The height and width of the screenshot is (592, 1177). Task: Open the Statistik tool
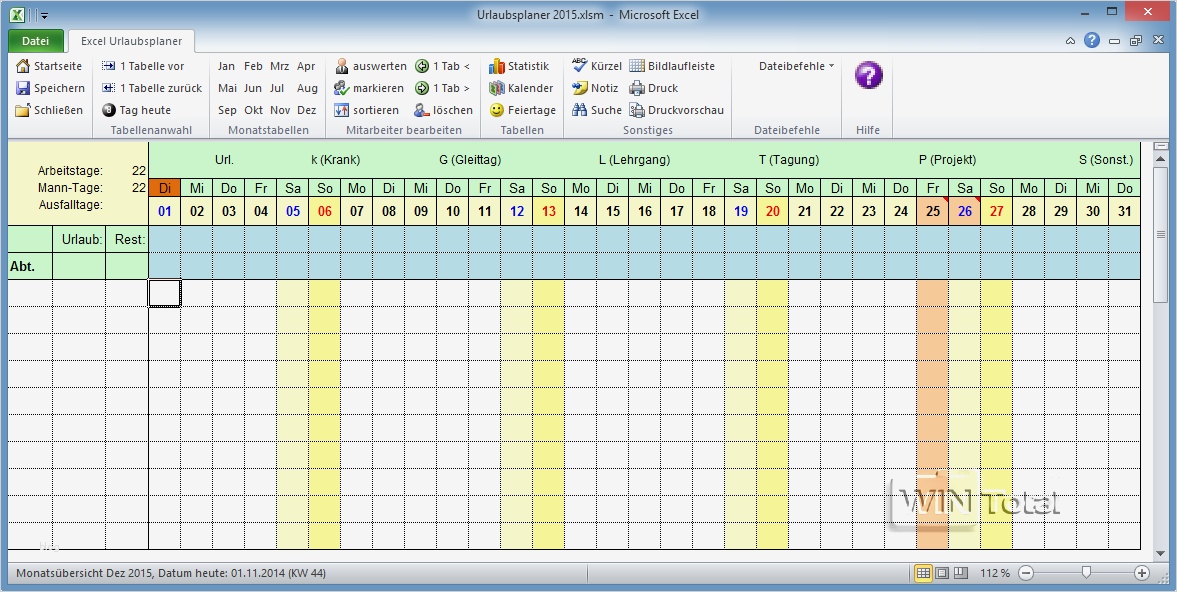click(521, 66)
